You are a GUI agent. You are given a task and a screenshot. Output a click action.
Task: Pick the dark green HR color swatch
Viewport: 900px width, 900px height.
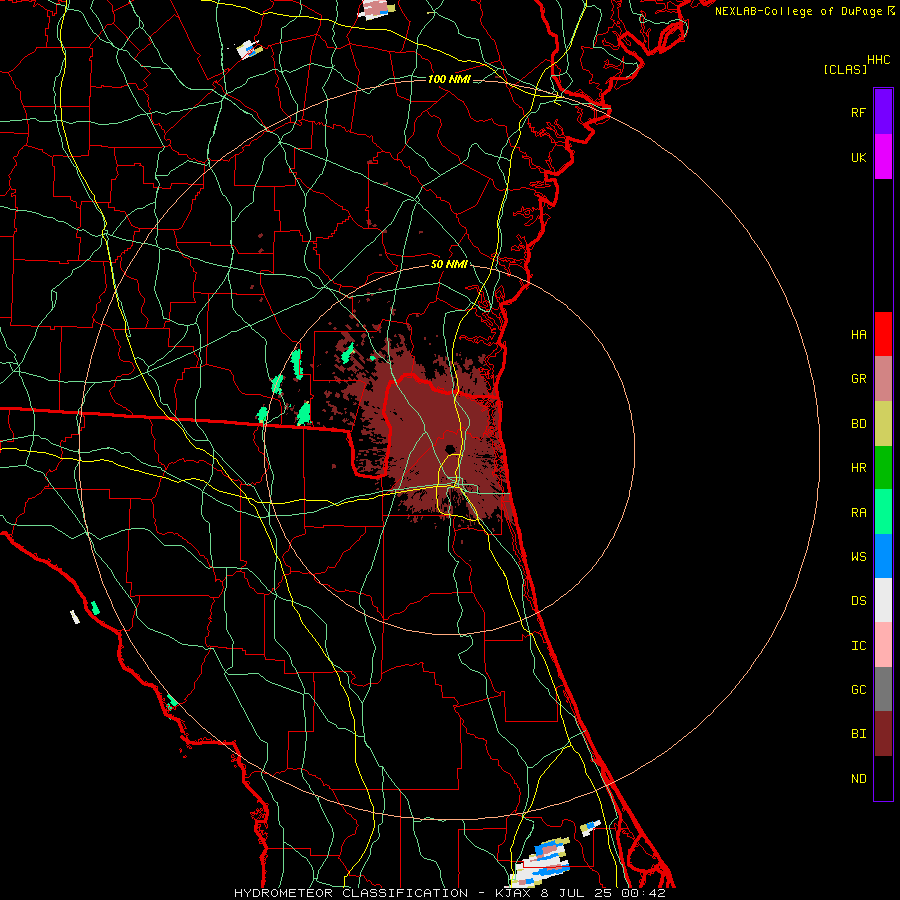(883, 468)
